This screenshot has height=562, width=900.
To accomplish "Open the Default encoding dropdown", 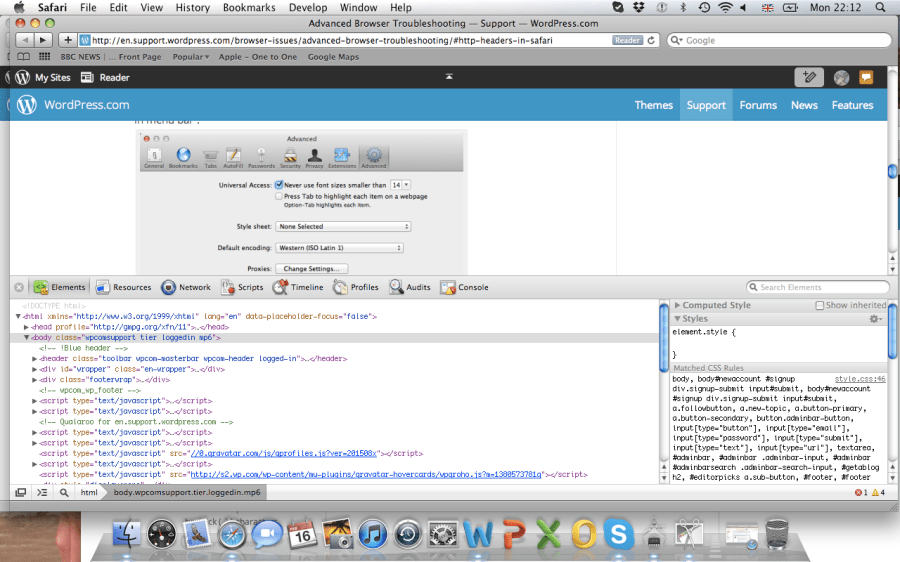I will point(344,248).
